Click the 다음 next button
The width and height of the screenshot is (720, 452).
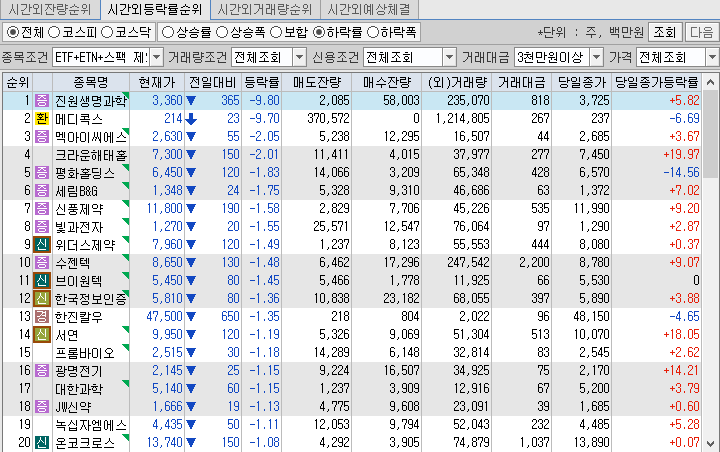pyautogui.click(x=701, y=32)
